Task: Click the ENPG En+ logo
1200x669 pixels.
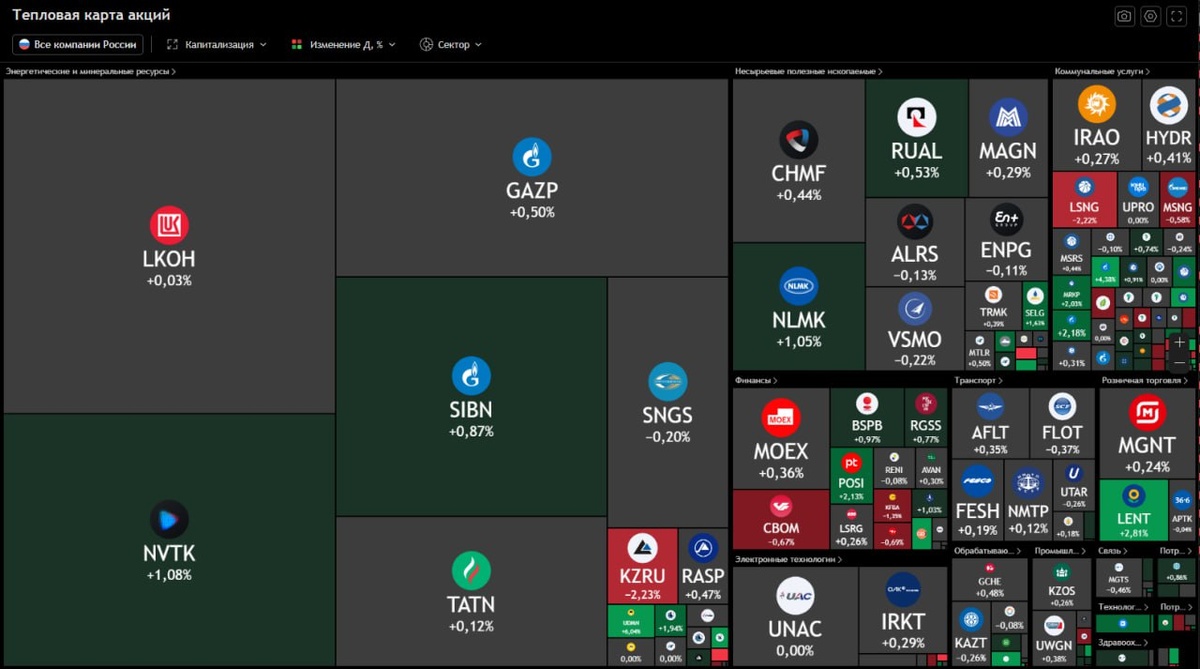Action: coord(1005,220)
